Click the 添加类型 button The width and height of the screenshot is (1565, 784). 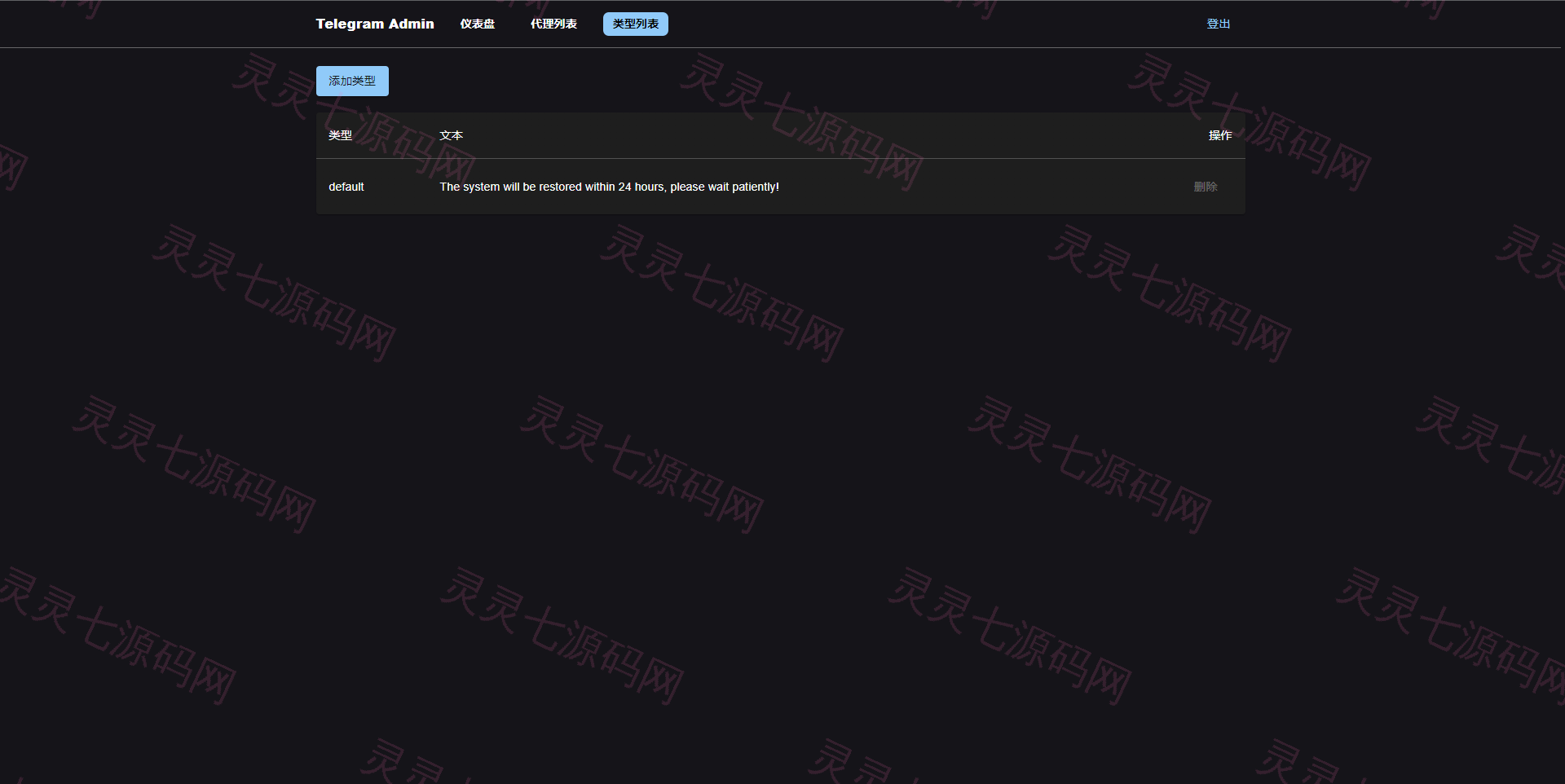(352, 81)
